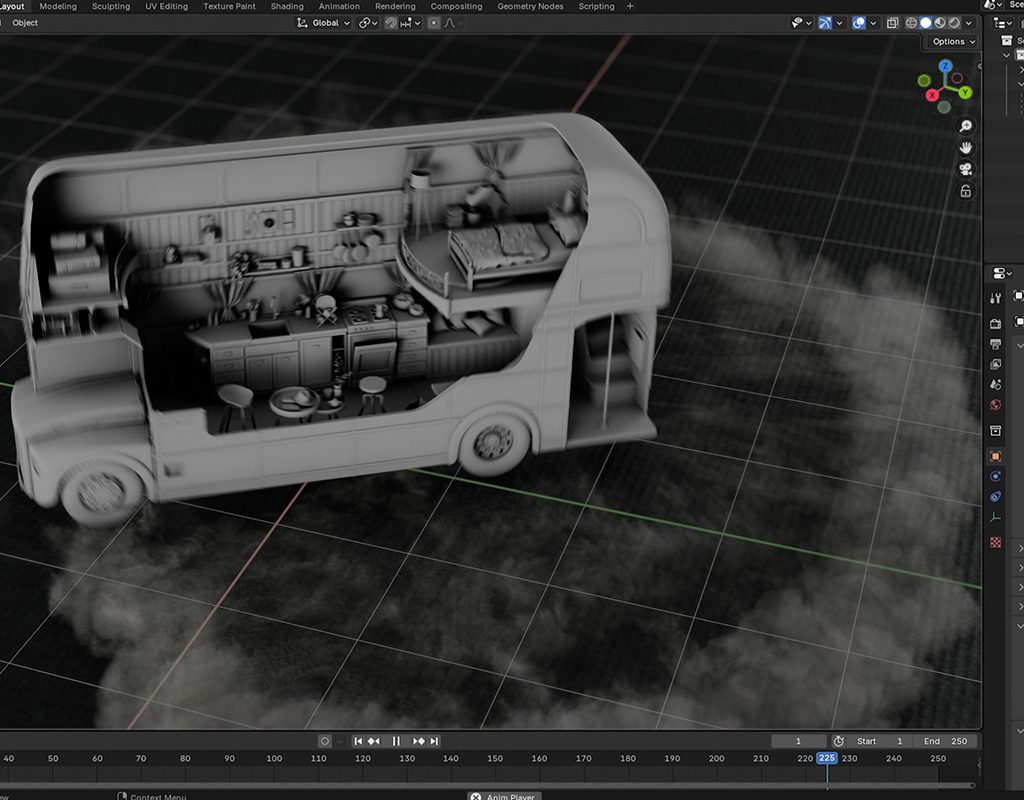Pause the animation playback
This screenshot has height=800, width=1024.
(396, 741)
